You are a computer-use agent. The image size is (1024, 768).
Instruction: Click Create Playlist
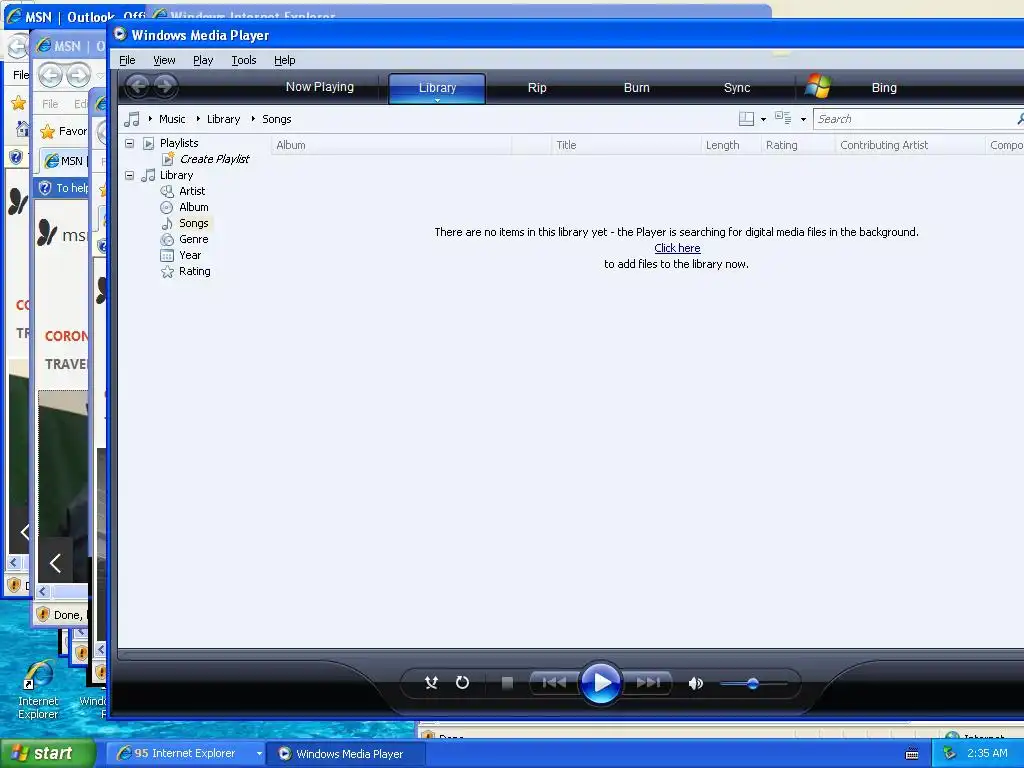(x=214, y=159)
